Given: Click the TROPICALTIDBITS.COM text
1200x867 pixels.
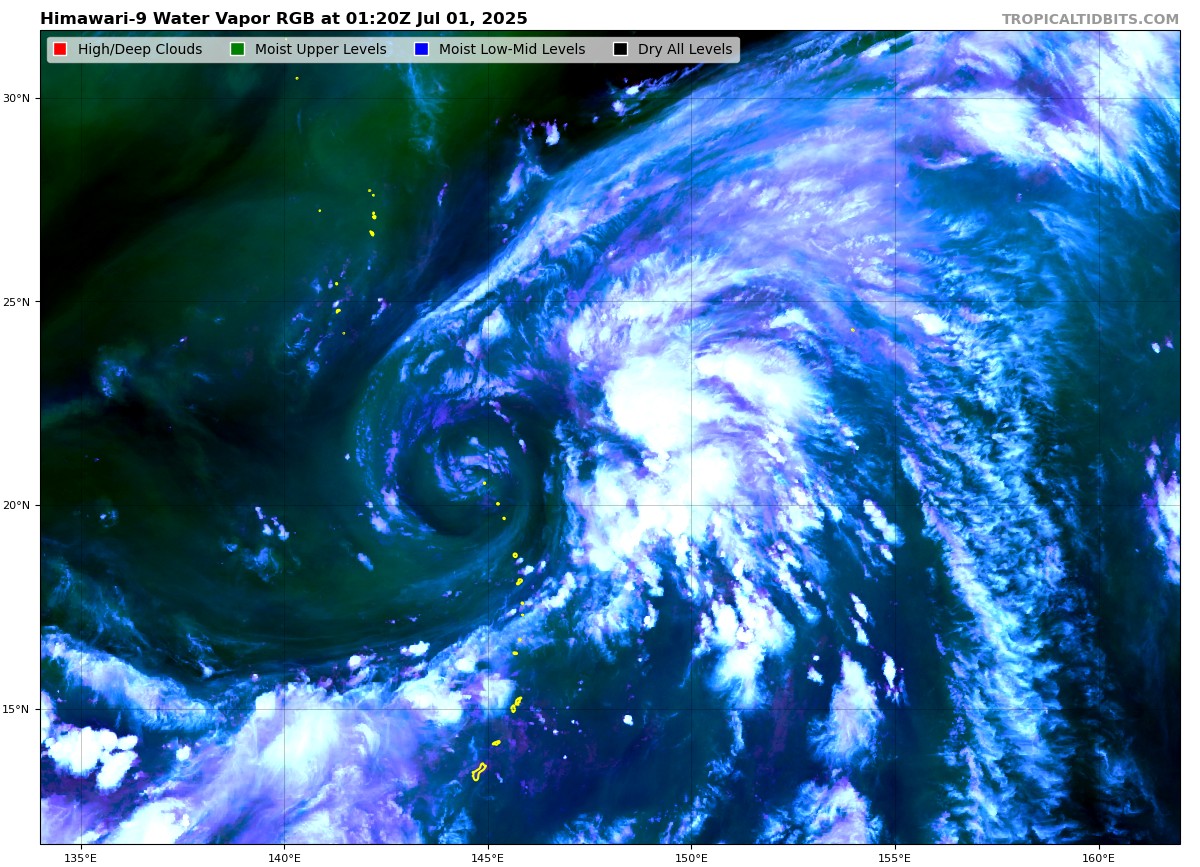Looking at the screenshot, I should coord(1090,19).
